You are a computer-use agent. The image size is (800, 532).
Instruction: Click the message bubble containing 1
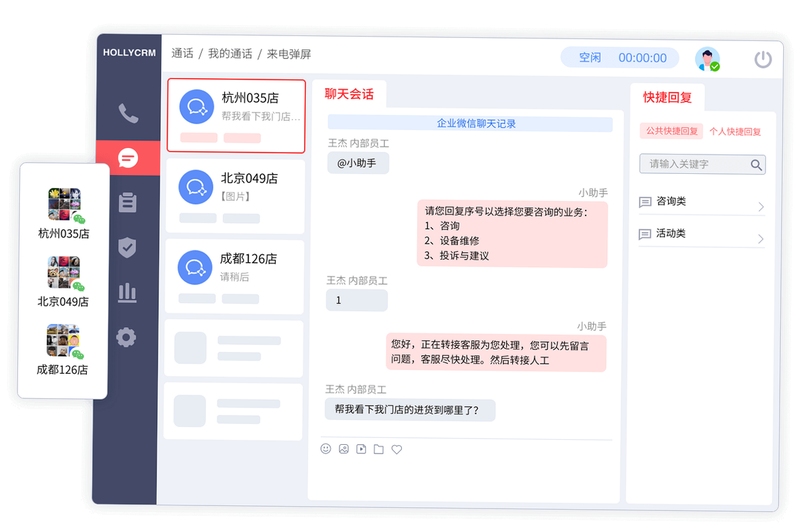coord(357,300)
